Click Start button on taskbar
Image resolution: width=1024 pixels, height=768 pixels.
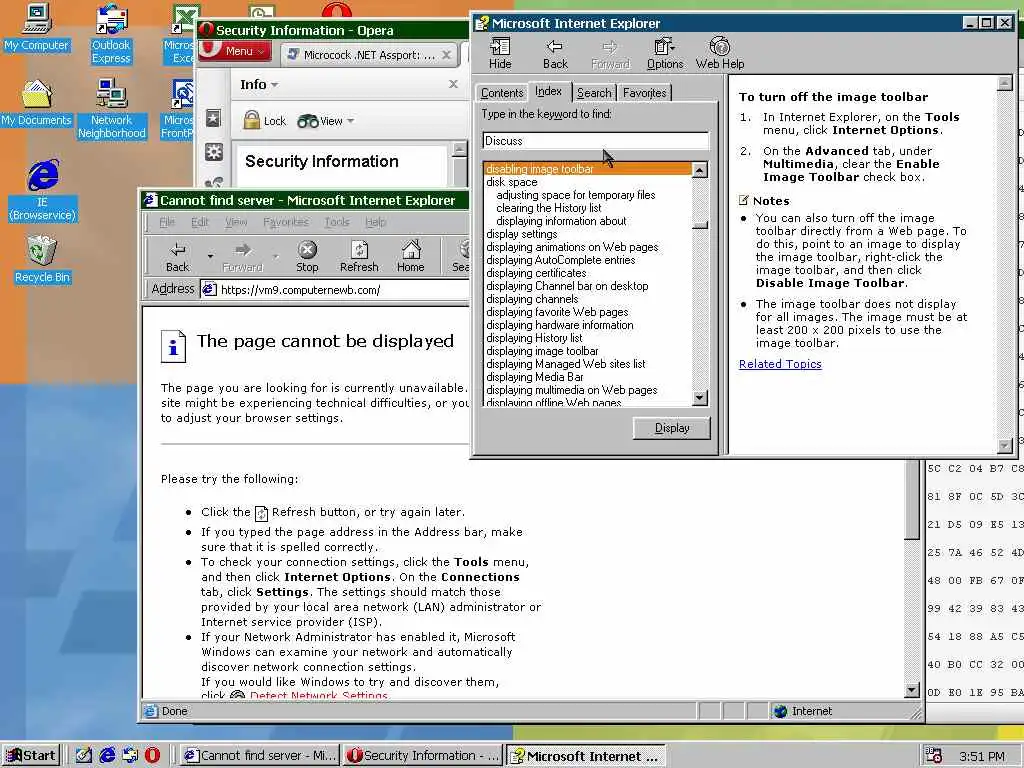coord(31,756)
